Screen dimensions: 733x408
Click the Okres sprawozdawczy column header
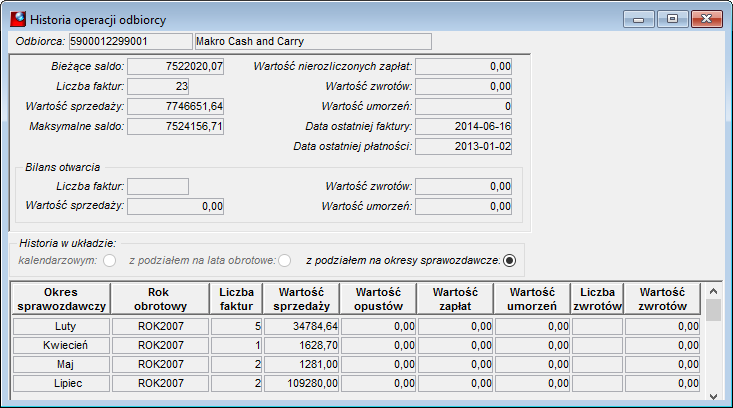point(61,299)
